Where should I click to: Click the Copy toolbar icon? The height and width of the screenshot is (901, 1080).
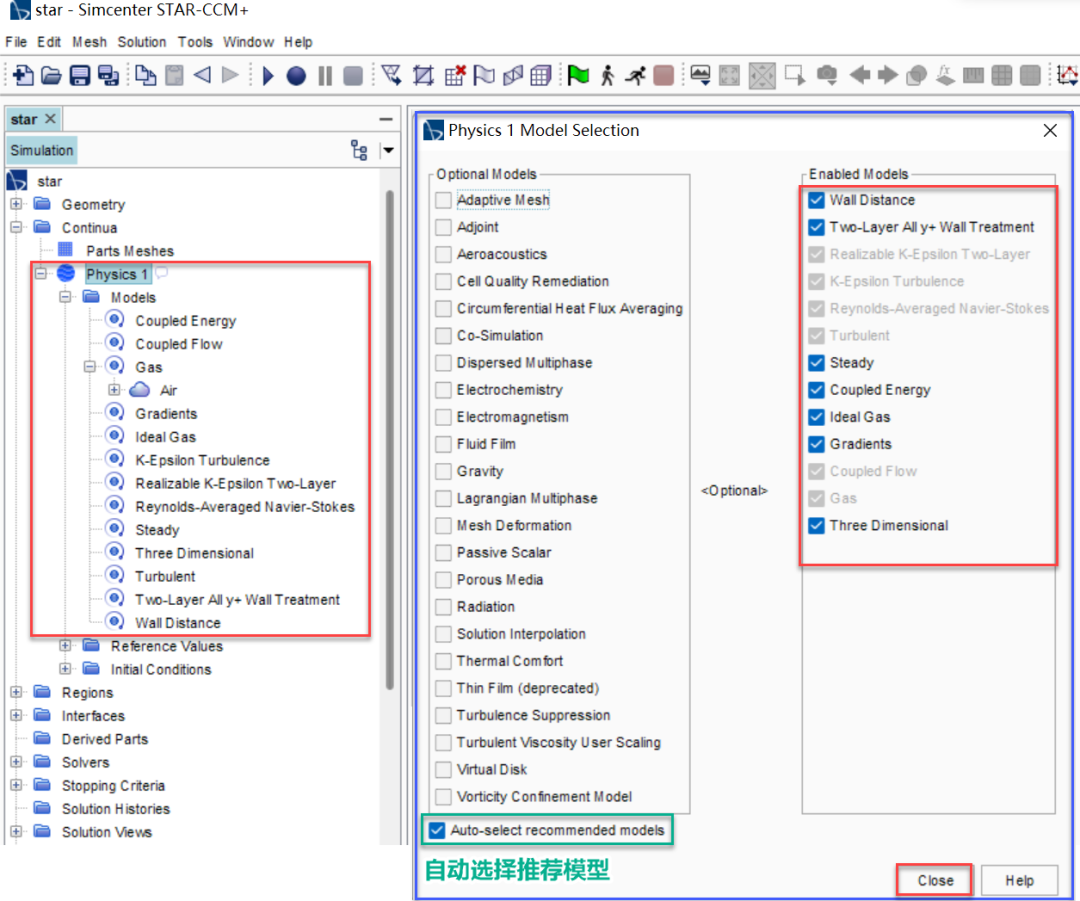(145, 75)
